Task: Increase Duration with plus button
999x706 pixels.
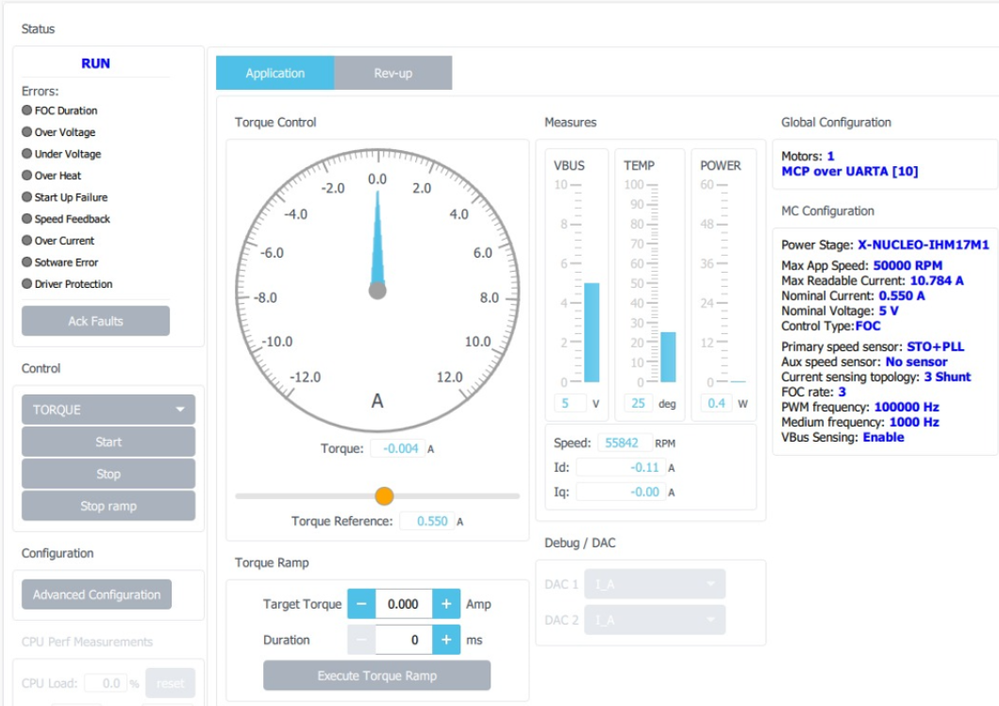Action: point(446,639)
